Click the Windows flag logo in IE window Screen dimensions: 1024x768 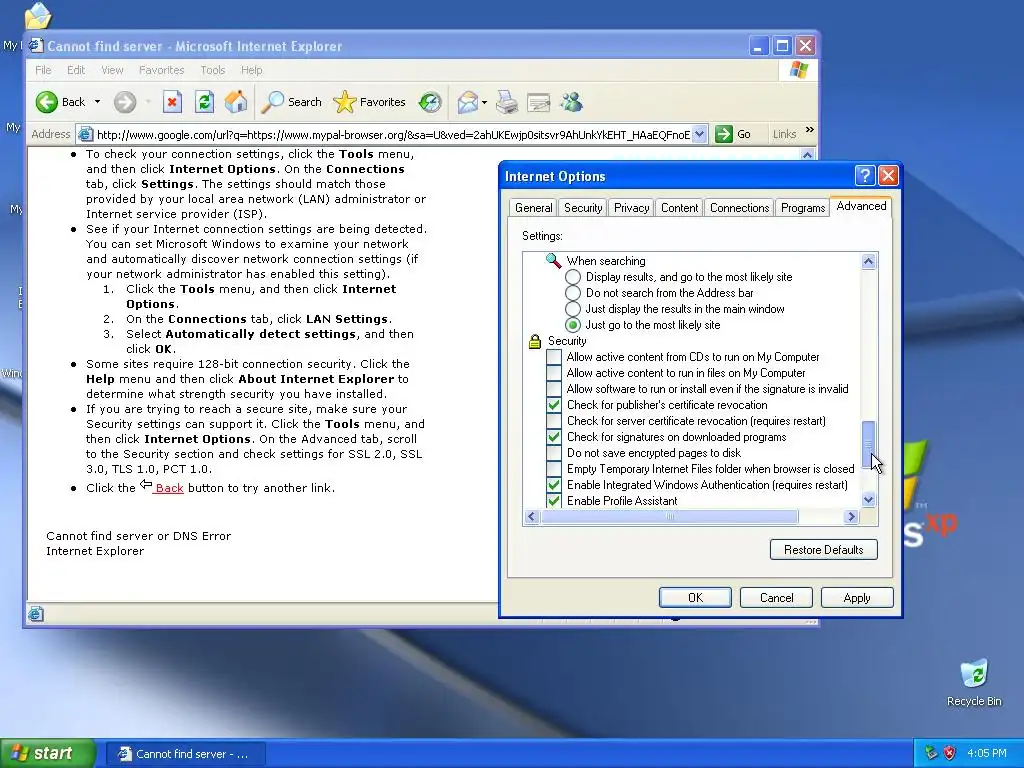(x=798, y=70)
